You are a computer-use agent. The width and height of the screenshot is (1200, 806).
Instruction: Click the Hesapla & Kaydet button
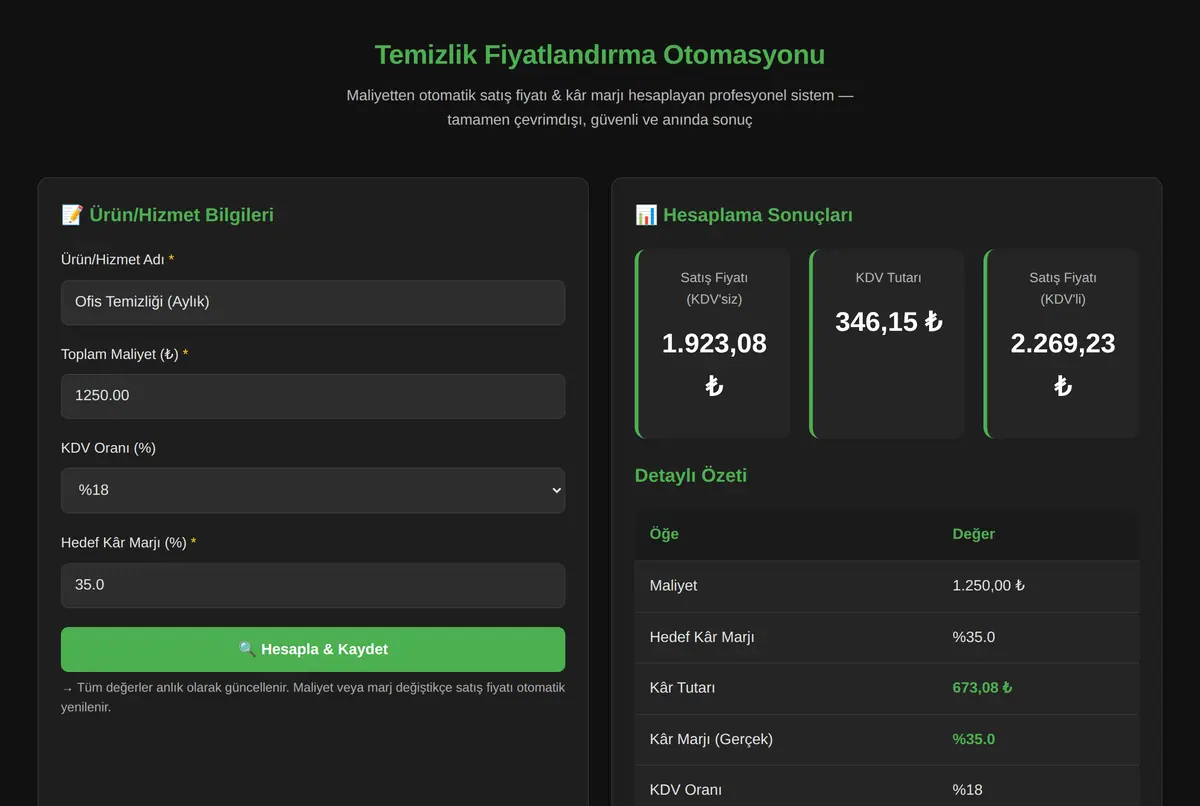(x=313, y=649)
